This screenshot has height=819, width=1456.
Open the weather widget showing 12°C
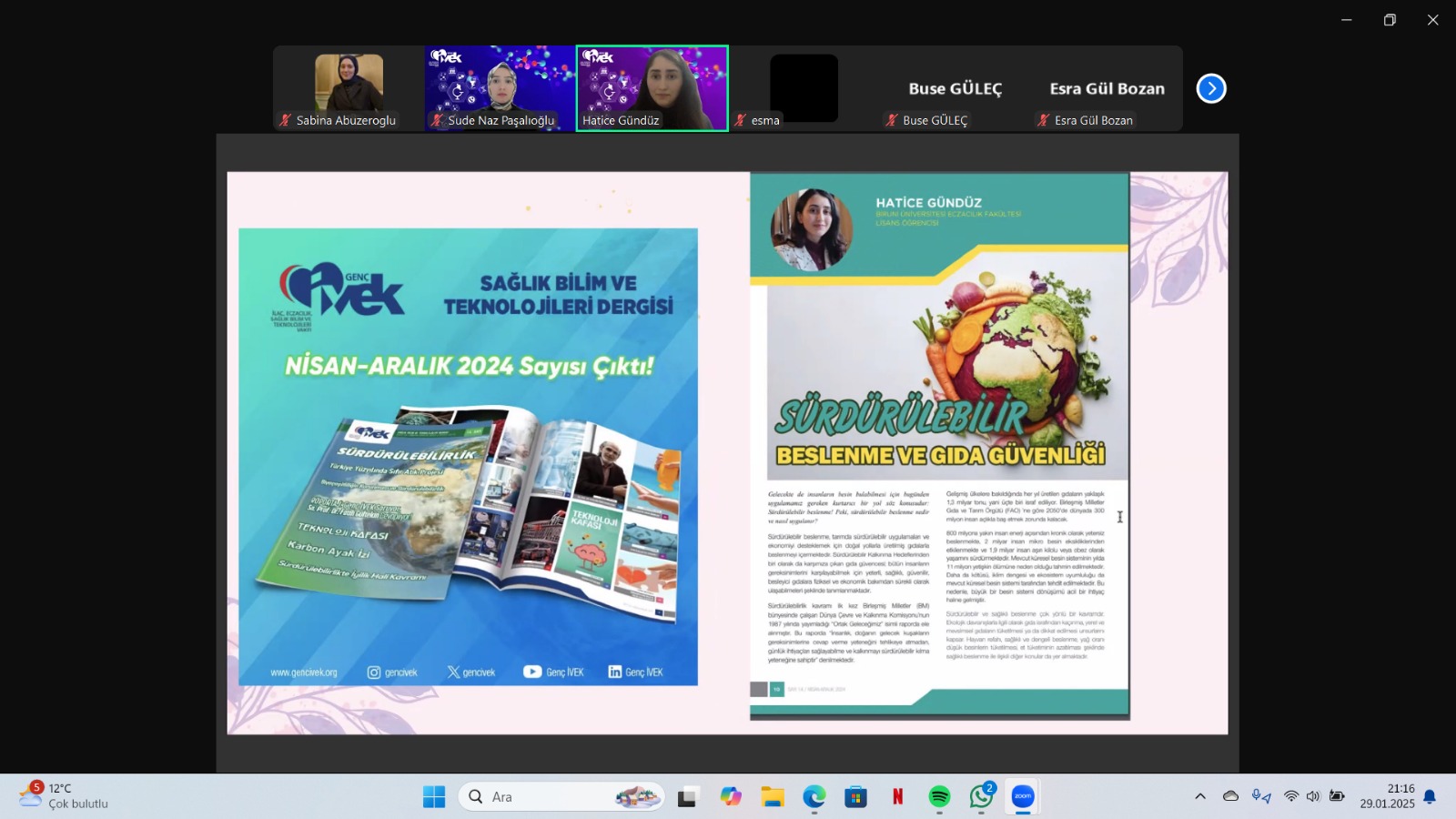(64, 796)
